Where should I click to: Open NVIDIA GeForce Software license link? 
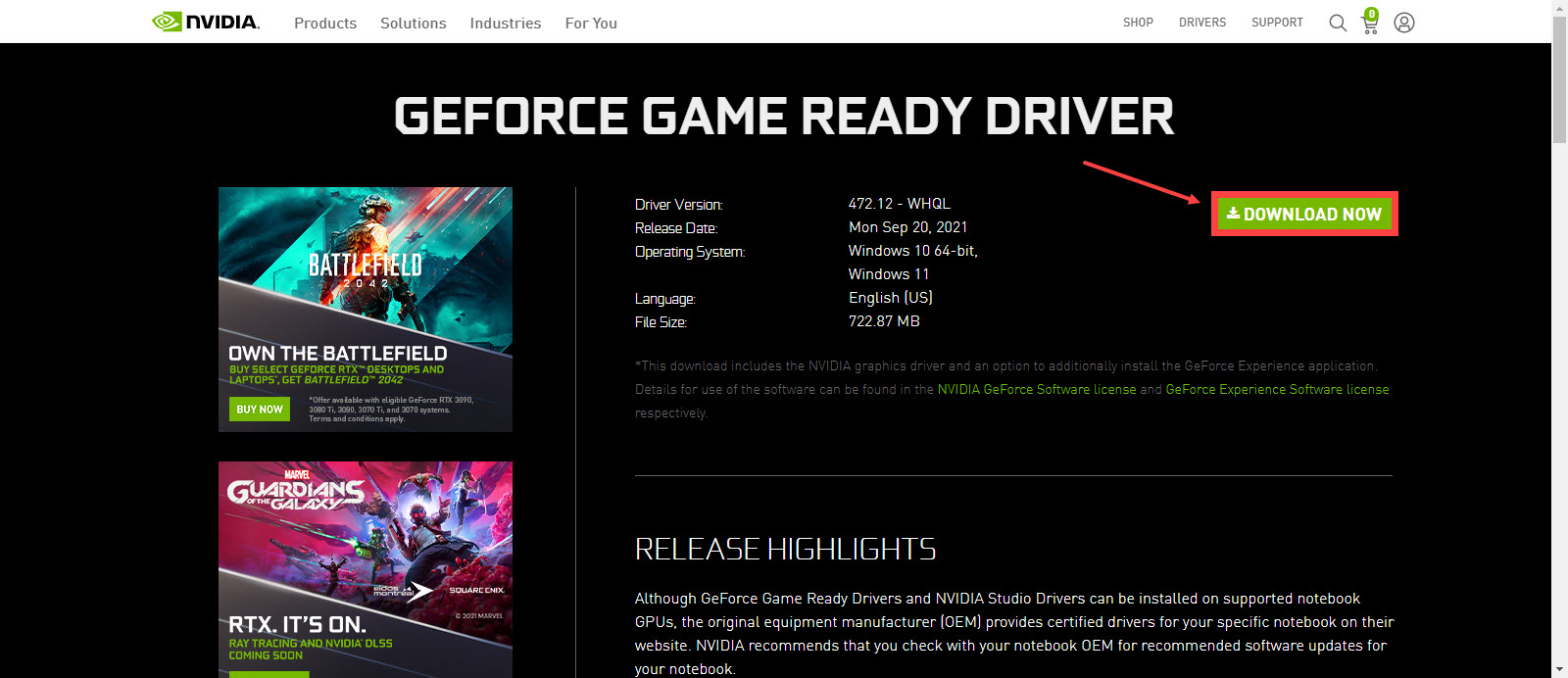[x=1037, y=389]
